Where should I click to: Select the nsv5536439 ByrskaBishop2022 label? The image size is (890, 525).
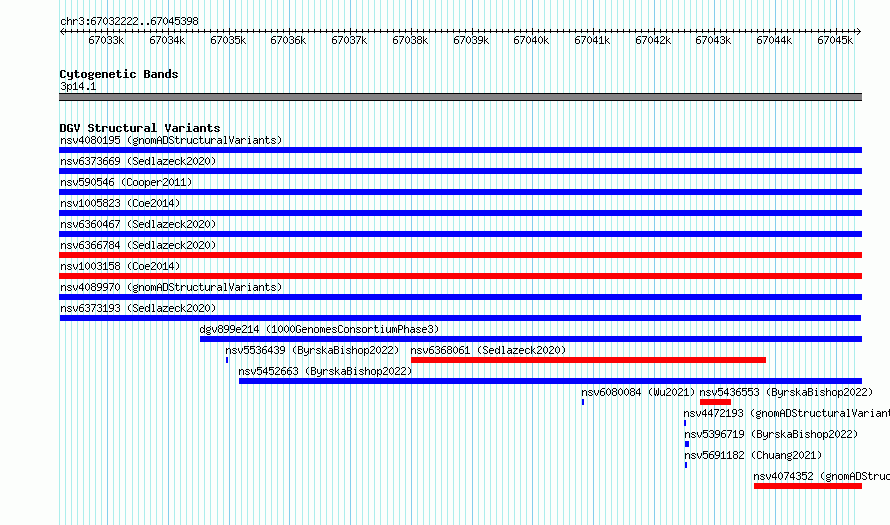pyautogui.click(x=312, y=350)
